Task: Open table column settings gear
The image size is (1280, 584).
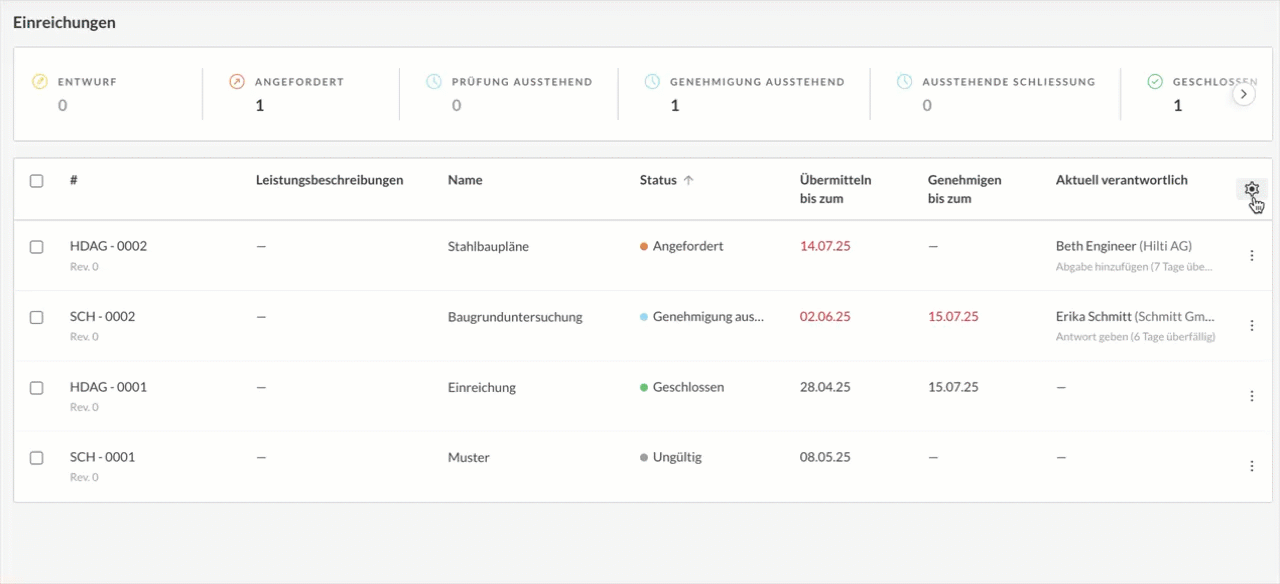Action: click(x=1251, y=189)
